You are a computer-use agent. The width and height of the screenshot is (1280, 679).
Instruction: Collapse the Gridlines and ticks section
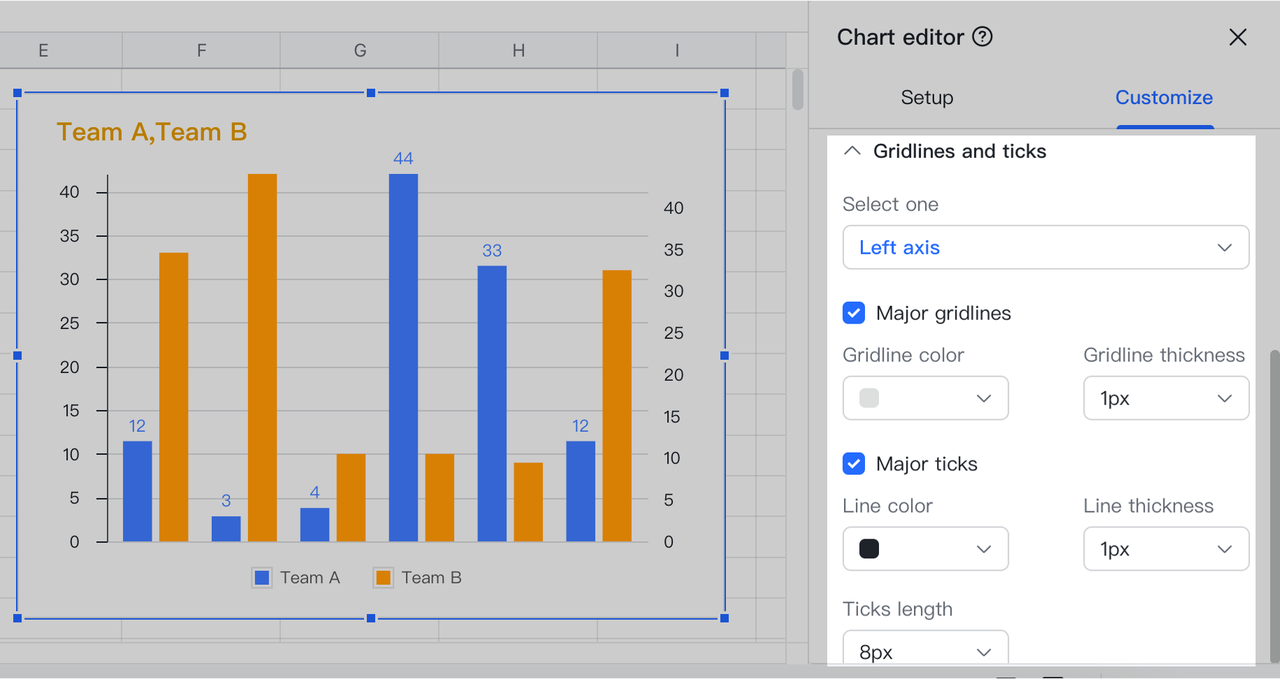[852, 150]
